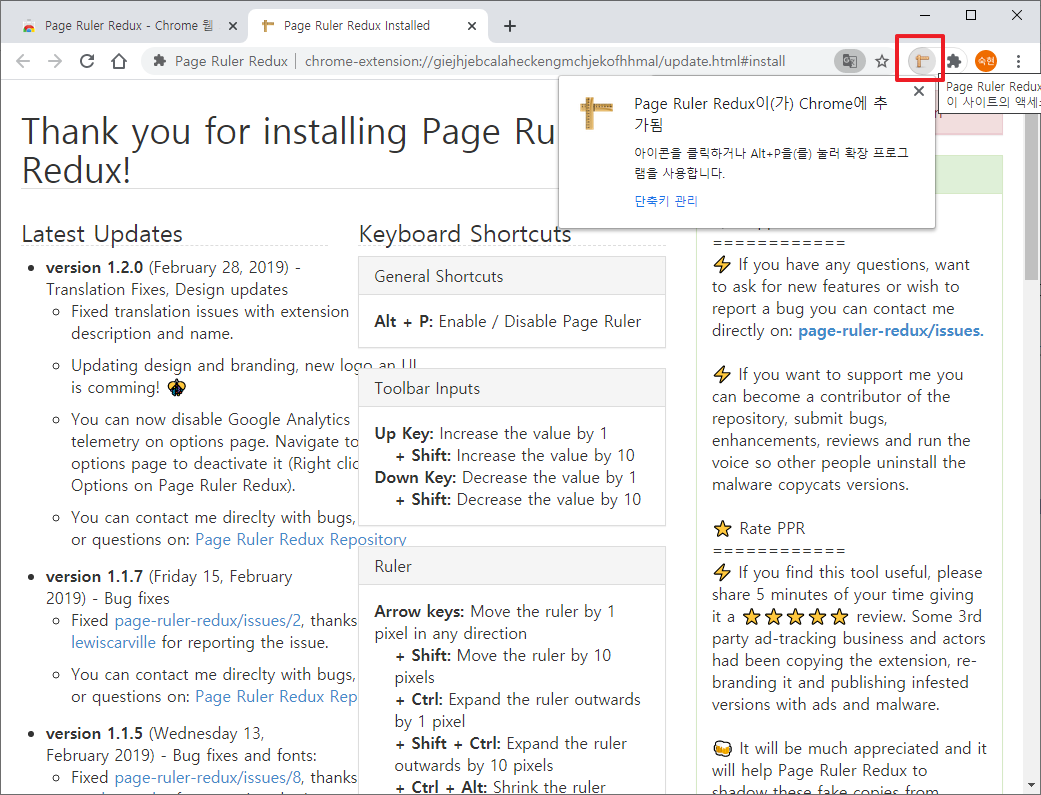Click the Ruler panel heading
Viewport: 1041px width, 795px height.
[512, 567]
